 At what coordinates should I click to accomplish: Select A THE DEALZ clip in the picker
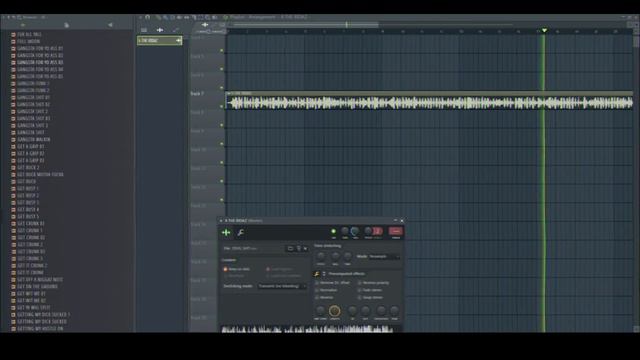[x=160, y=40]
